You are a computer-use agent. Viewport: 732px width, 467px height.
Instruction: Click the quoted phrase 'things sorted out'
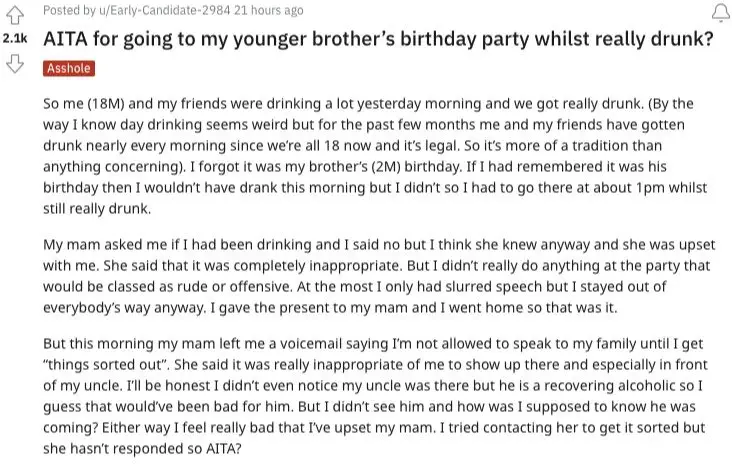[x=106, y=364]
